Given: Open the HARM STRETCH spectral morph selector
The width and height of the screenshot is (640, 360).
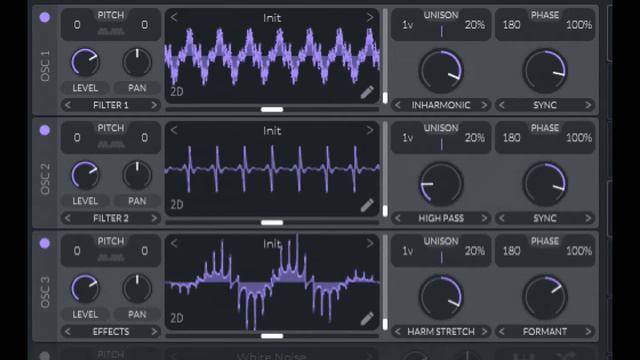Looking at the screenshot, I should (x=441, y=331).
